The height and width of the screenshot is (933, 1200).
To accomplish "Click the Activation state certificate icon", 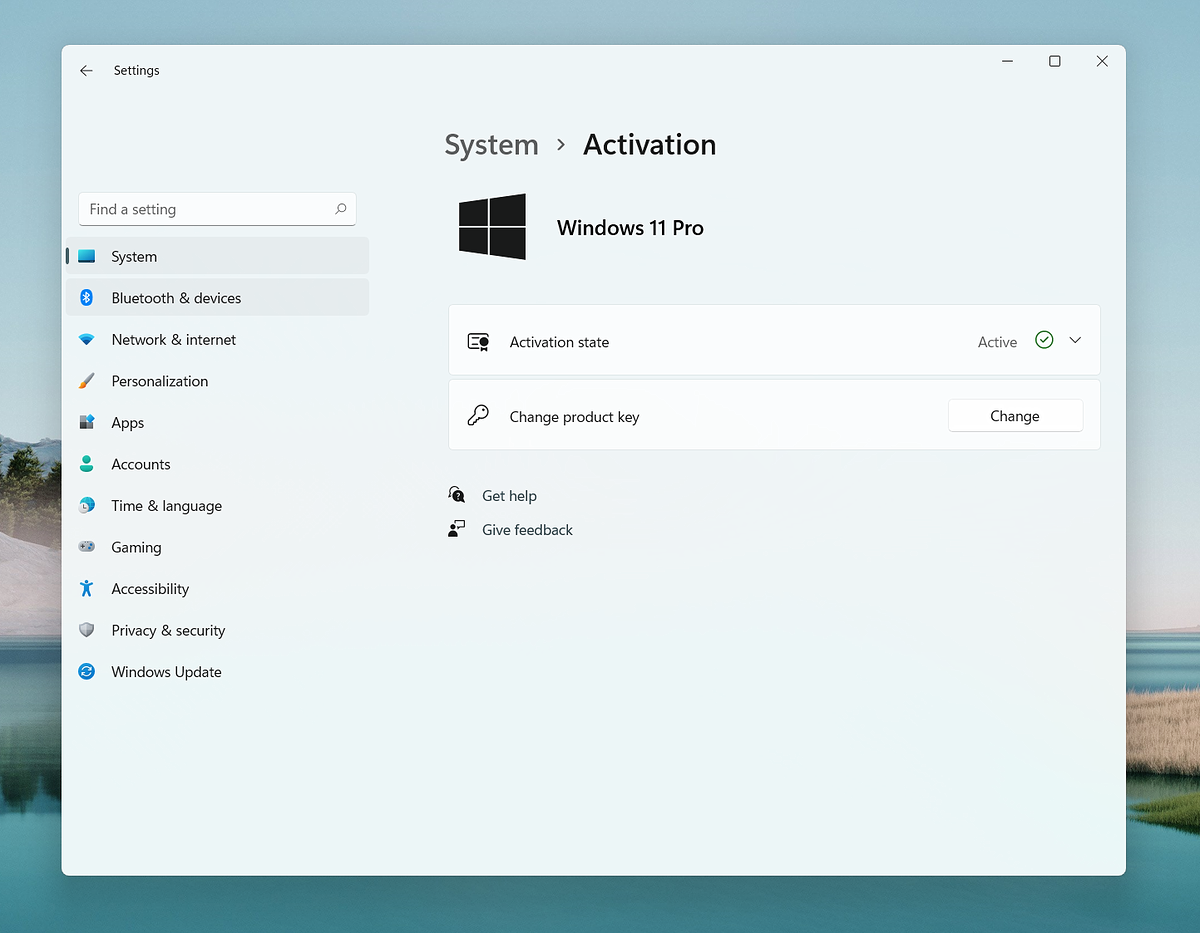I will pyautogui.click(x=478, y=342).
